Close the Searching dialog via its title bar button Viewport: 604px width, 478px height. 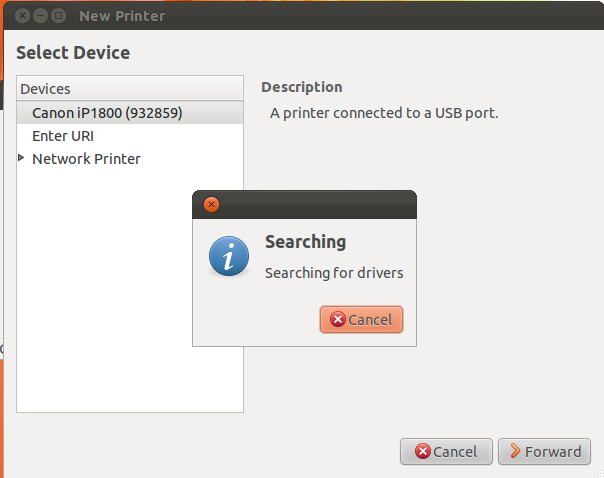pos(211,205)
